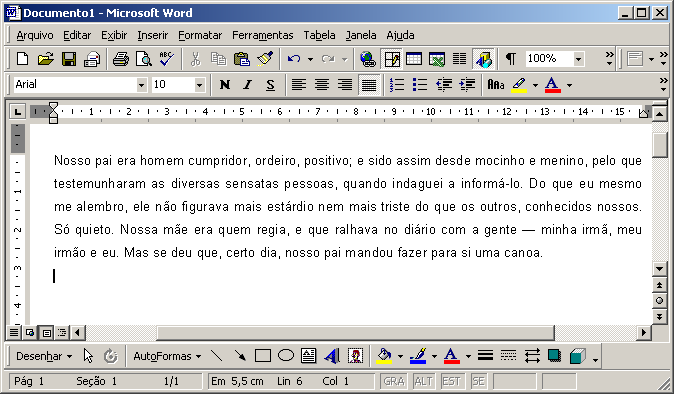Open the font size dropdown

199,85
